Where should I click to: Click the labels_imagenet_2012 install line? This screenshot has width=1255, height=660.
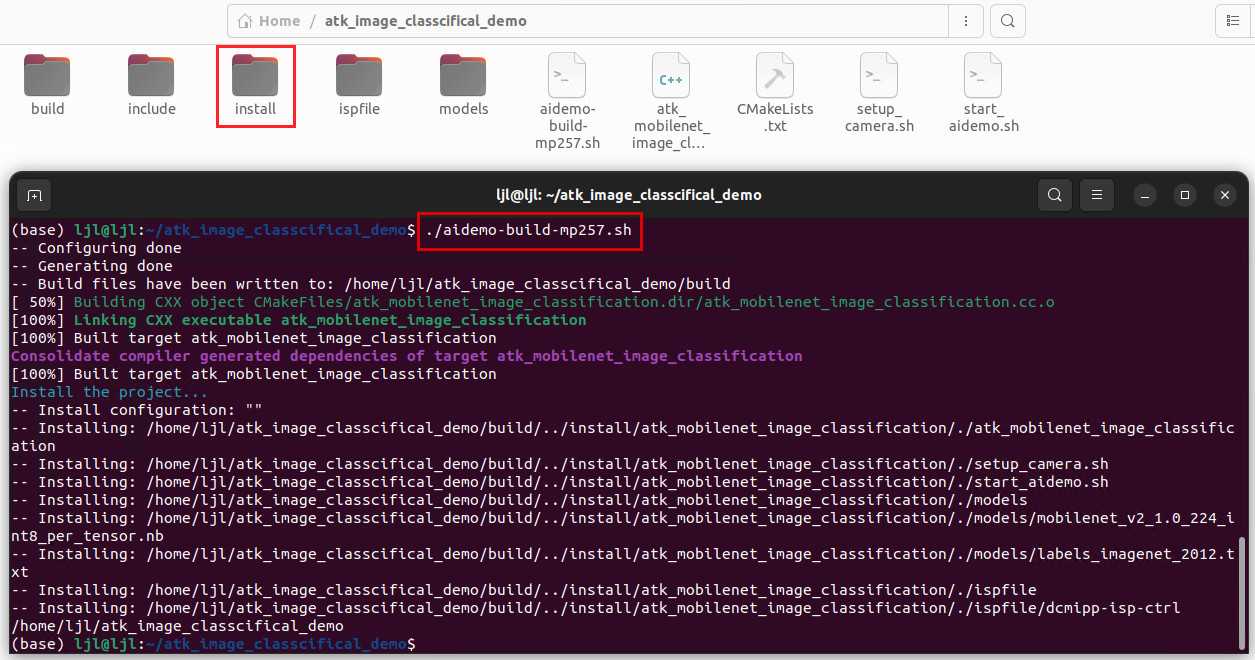[x=623, y=563]
